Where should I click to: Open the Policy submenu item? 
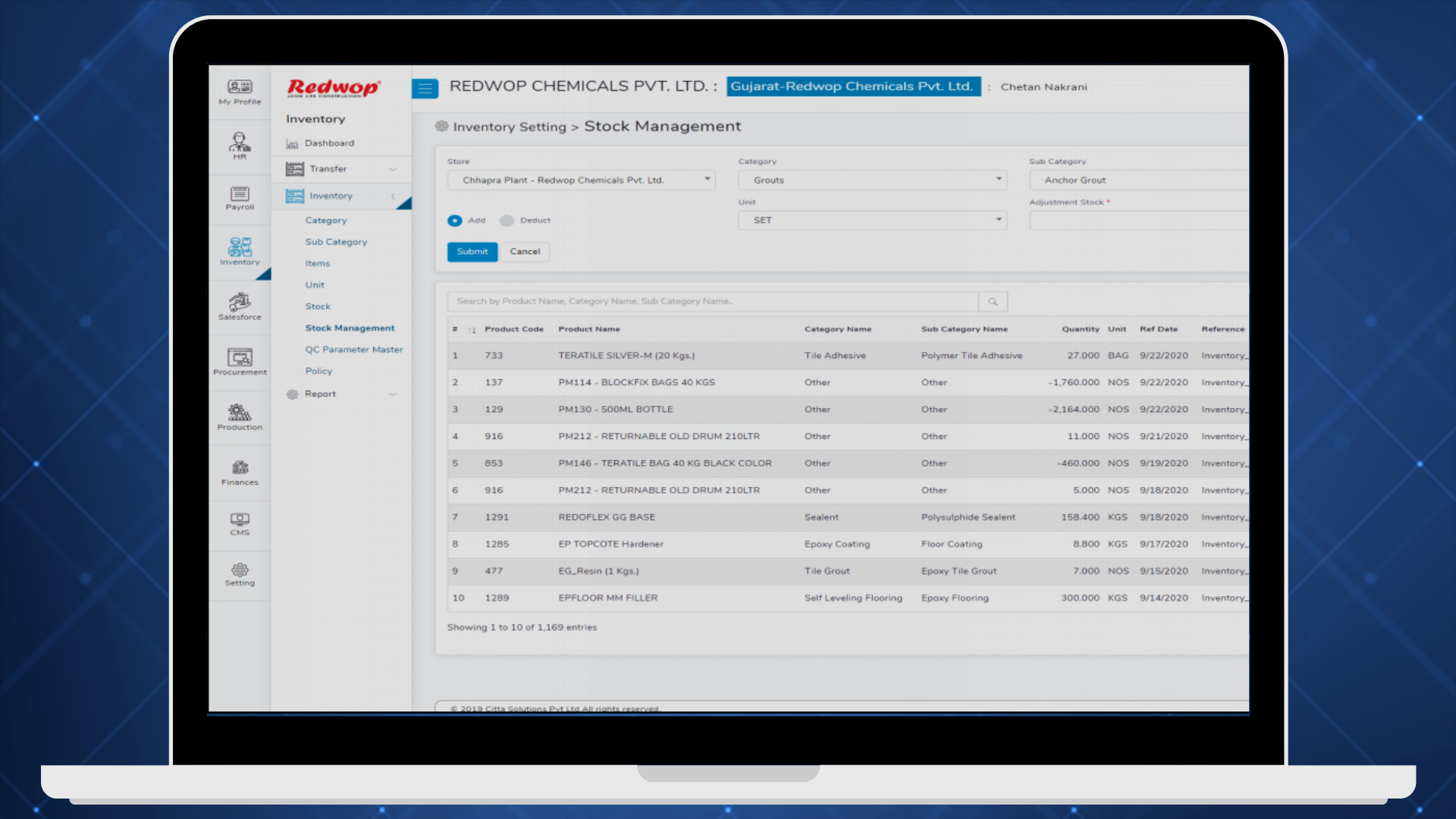pos(318,372)
